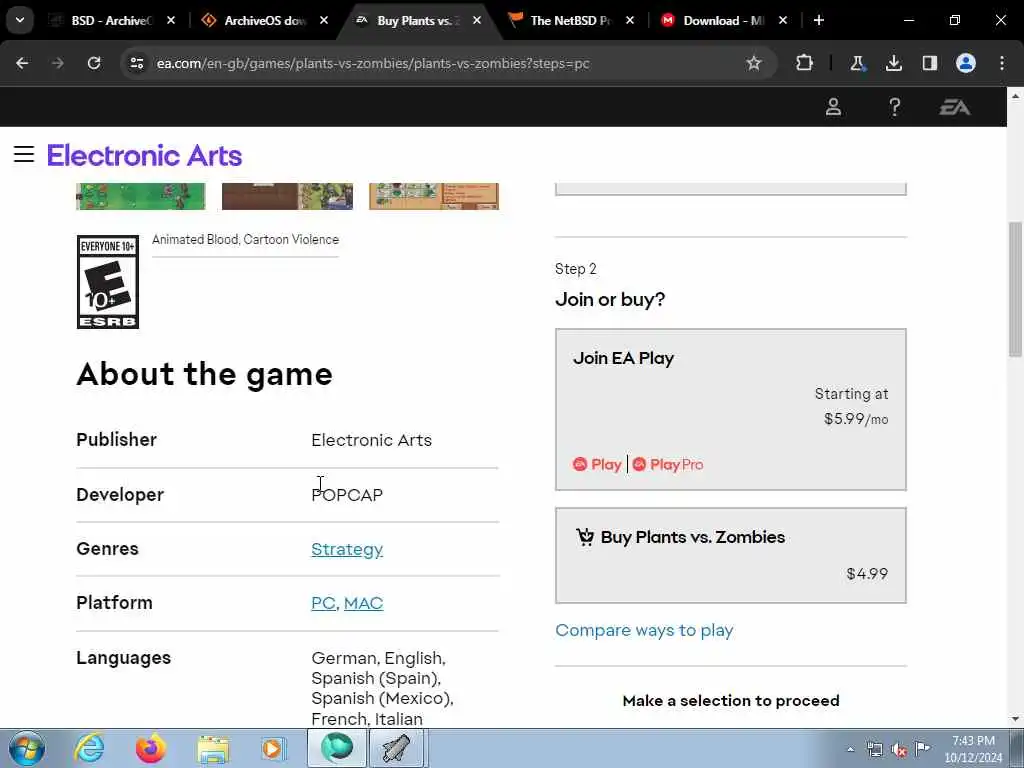Select the POPCAP developer text
The height and width of the screenshot is (768, 1024).
coord(347,495)
